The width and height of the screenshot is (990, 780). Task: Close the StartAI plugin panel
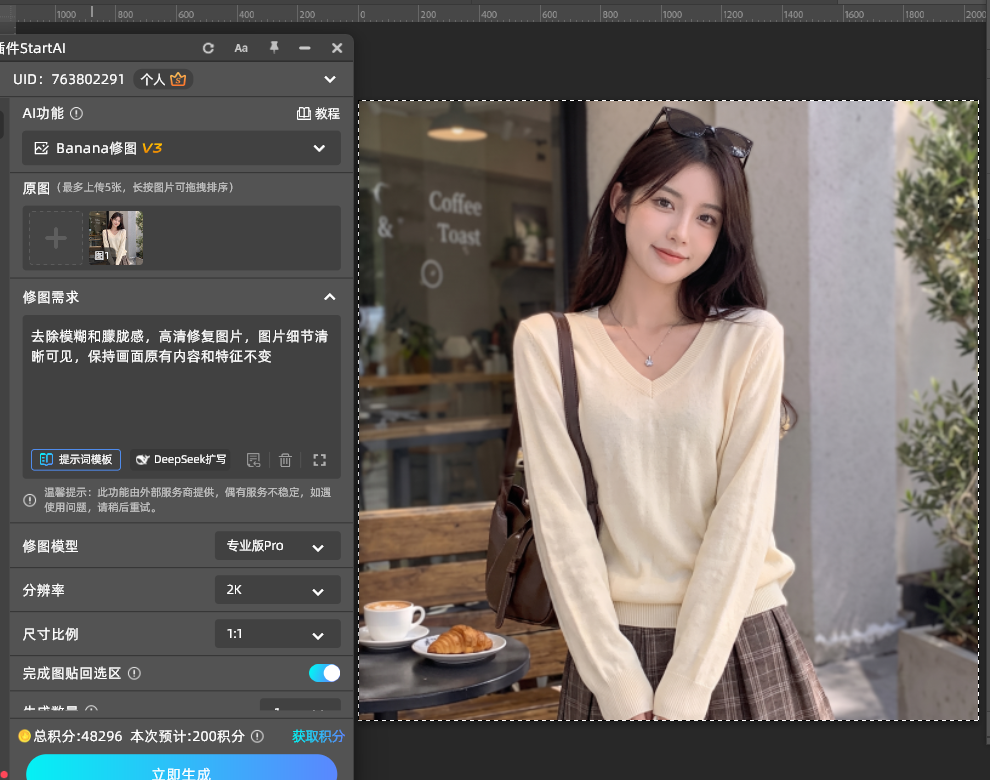coord(337,48)
